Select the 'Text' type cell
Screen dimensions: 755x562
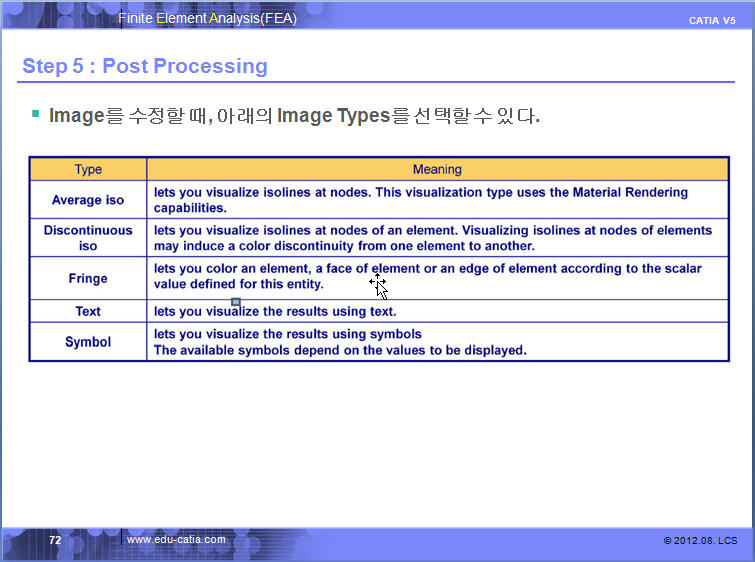click(x=88, y=312)
